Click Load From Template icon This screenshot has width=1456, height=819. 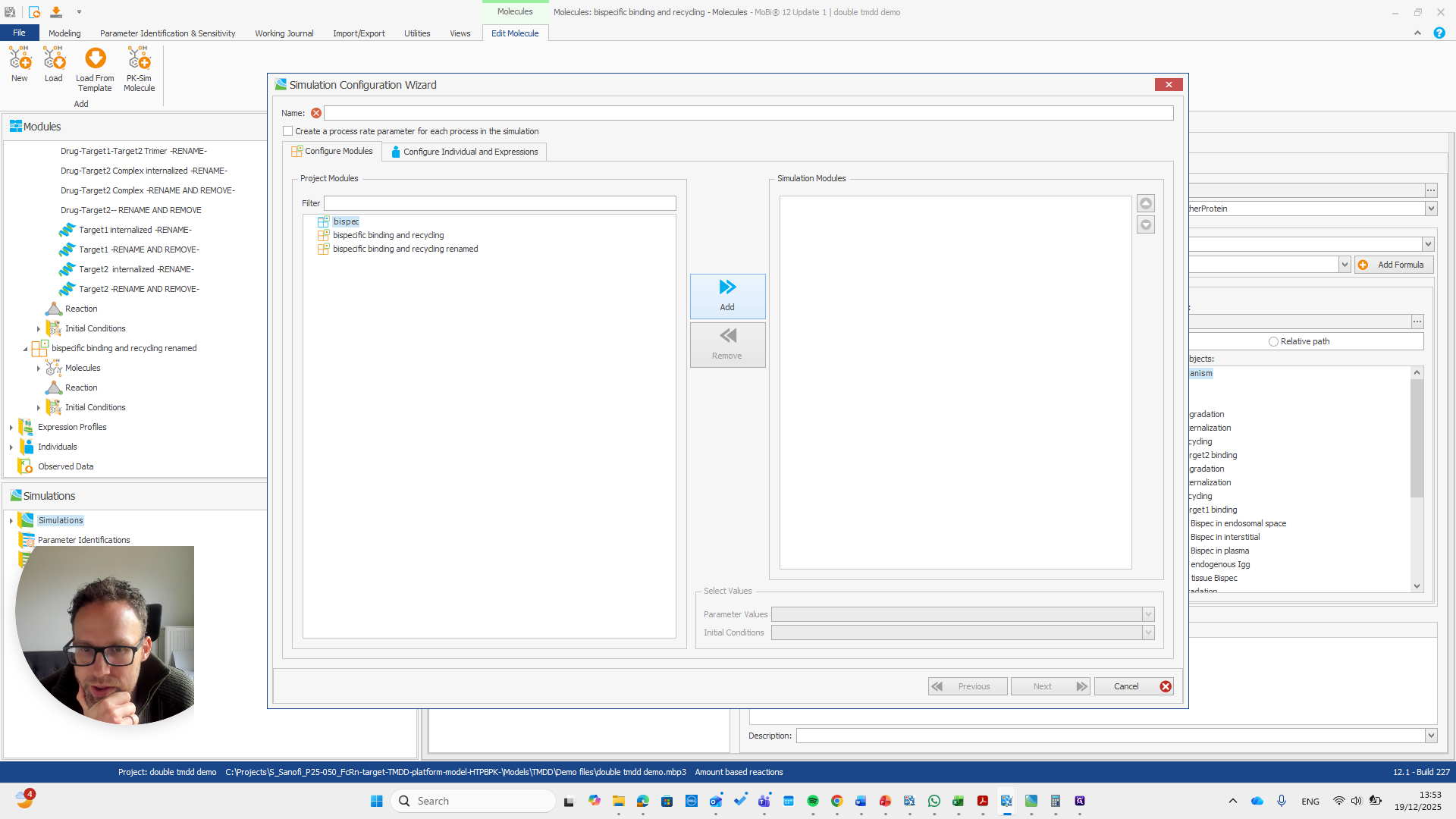(96, 59)
